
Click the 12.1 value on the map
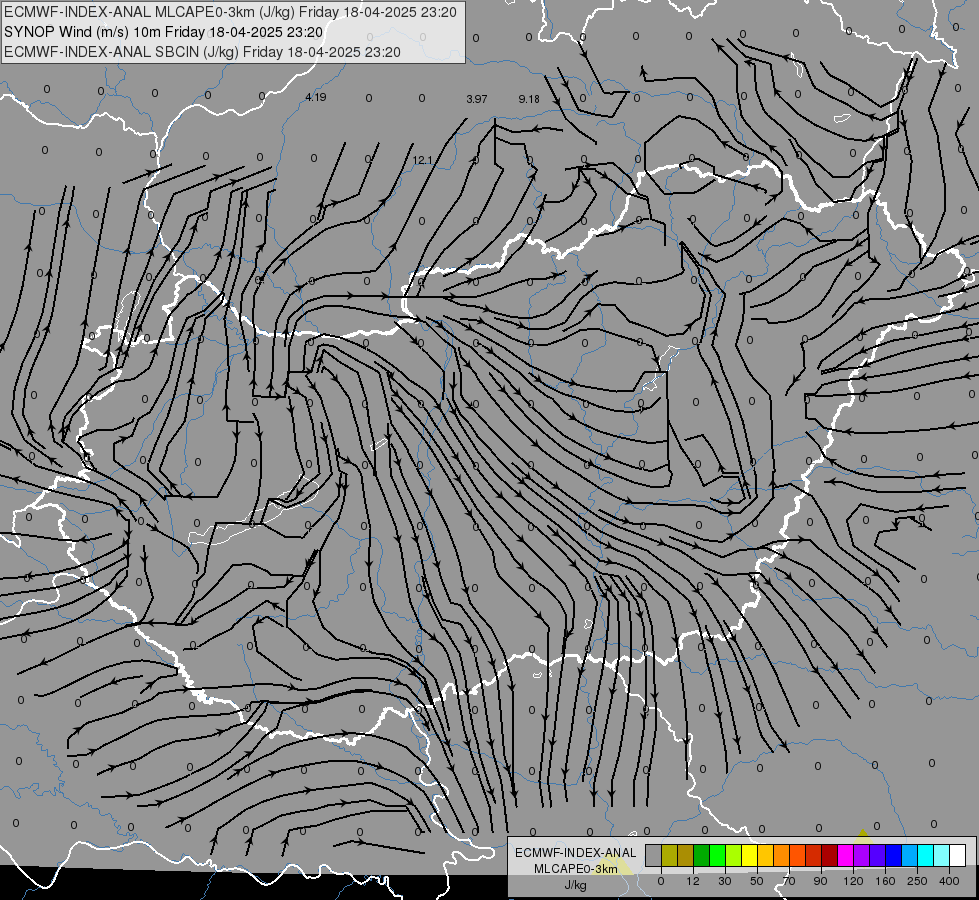click(422, 161)
